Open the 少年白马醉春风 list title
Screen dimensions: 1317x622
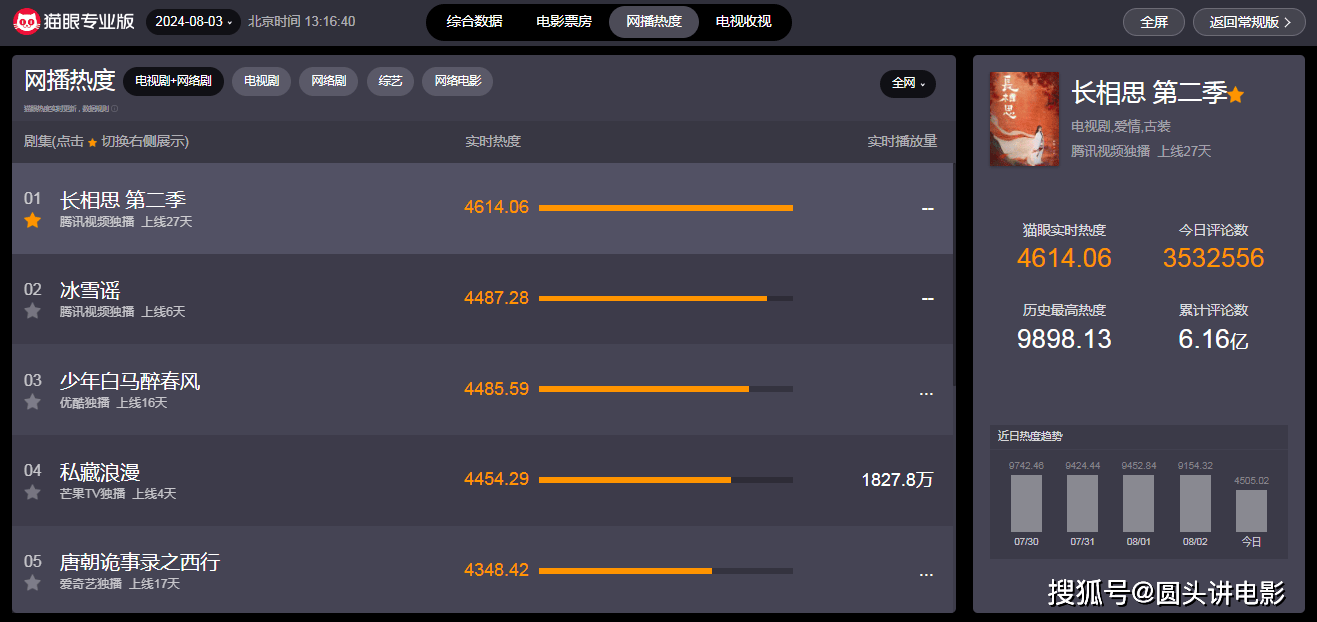coord(130,381)
